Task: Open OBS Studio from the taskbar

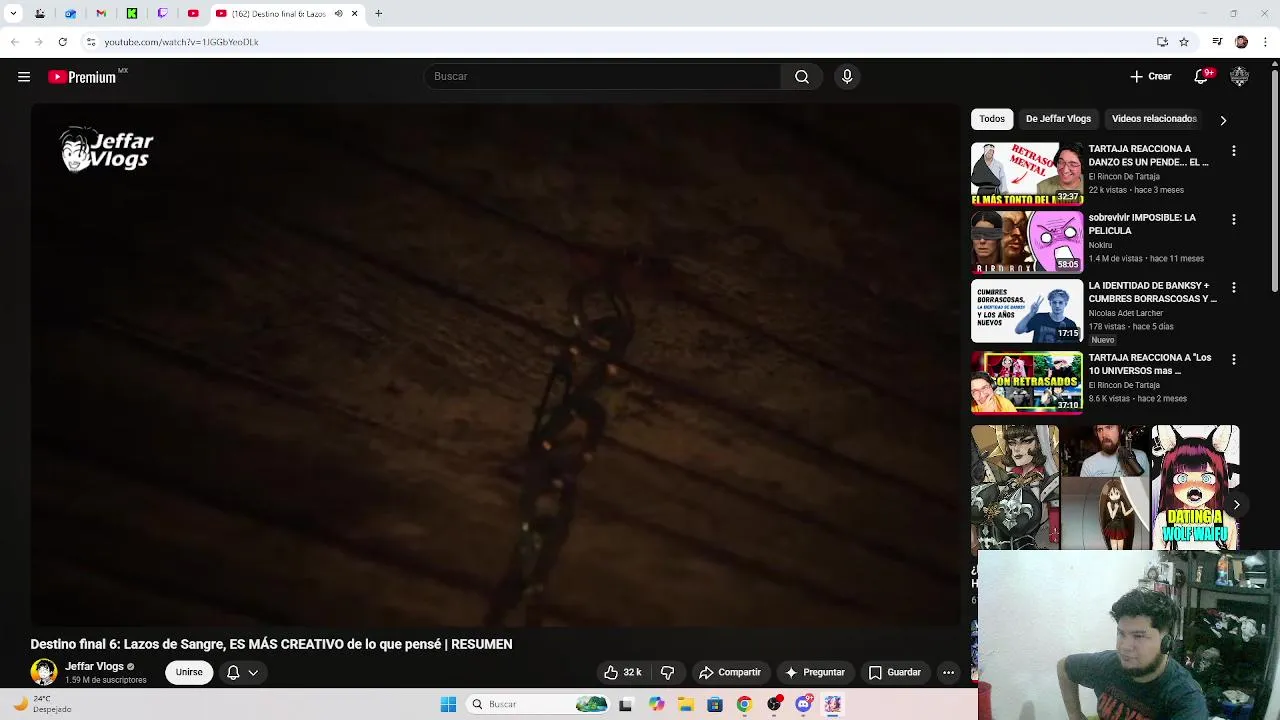Action: 774,704
